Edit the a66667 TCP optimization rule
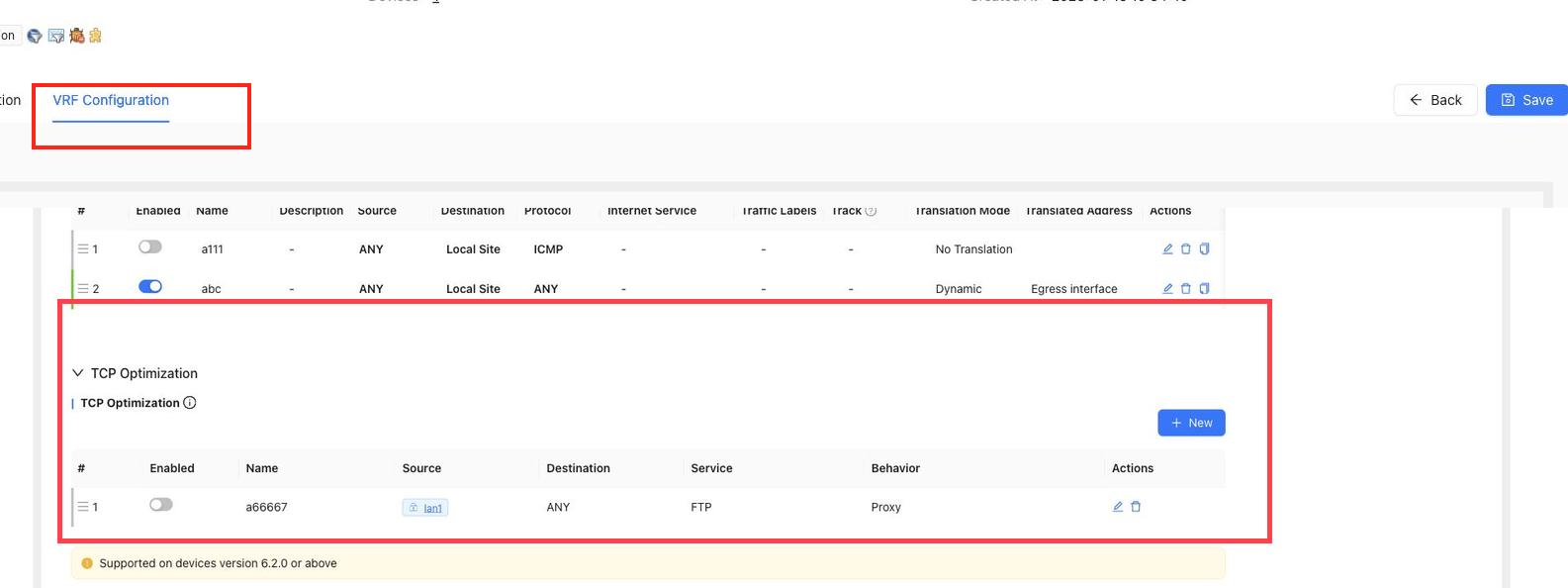The height and width of the screenshot is (588, 1568). click(1118, 507)
